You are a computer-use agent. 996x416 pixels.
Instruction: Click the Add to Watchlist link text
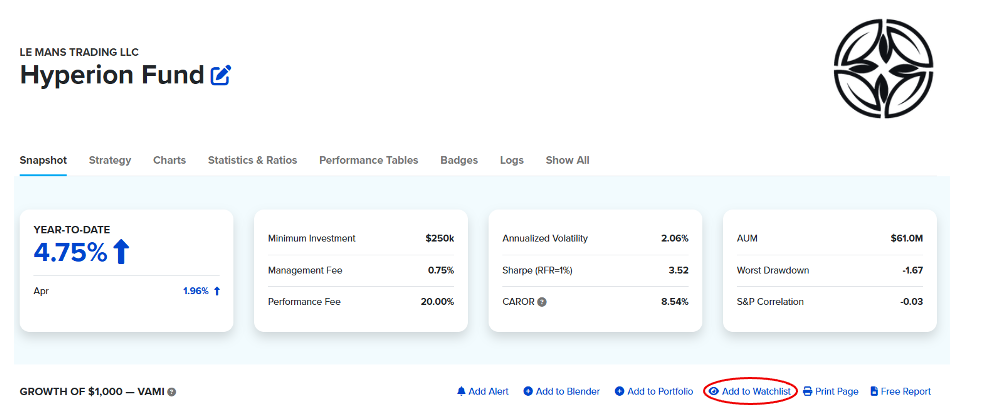point(757,391)
